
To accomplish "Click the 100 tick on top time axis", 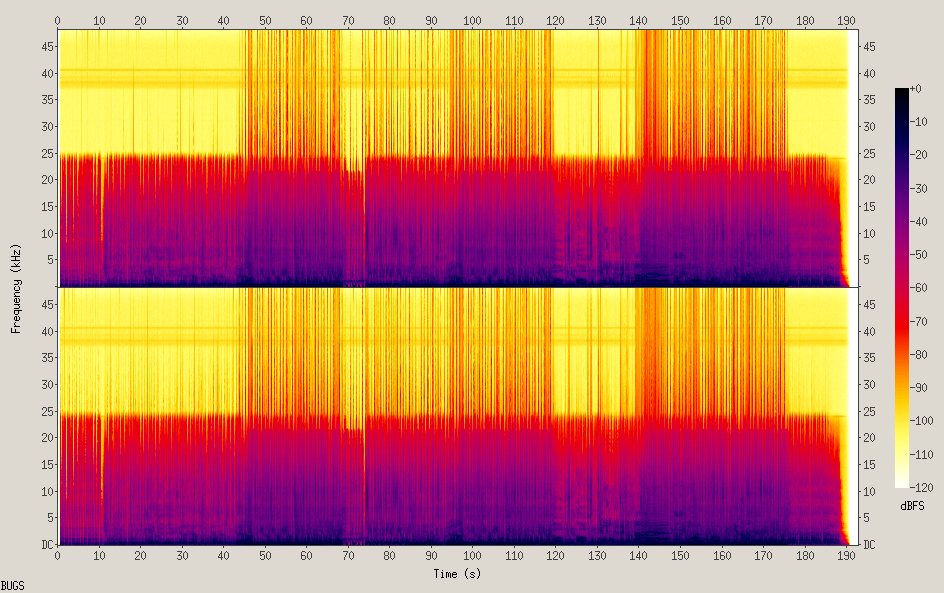I will point(472,20).
